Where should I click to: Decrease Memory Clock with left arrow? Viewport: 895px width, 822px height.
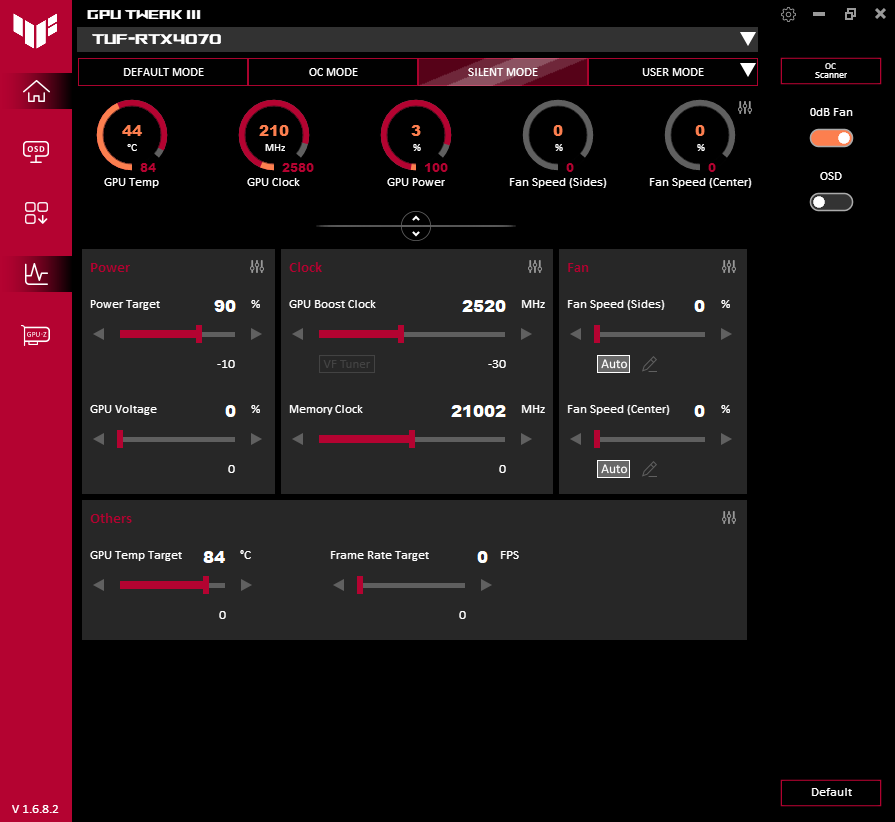[297, 439]
